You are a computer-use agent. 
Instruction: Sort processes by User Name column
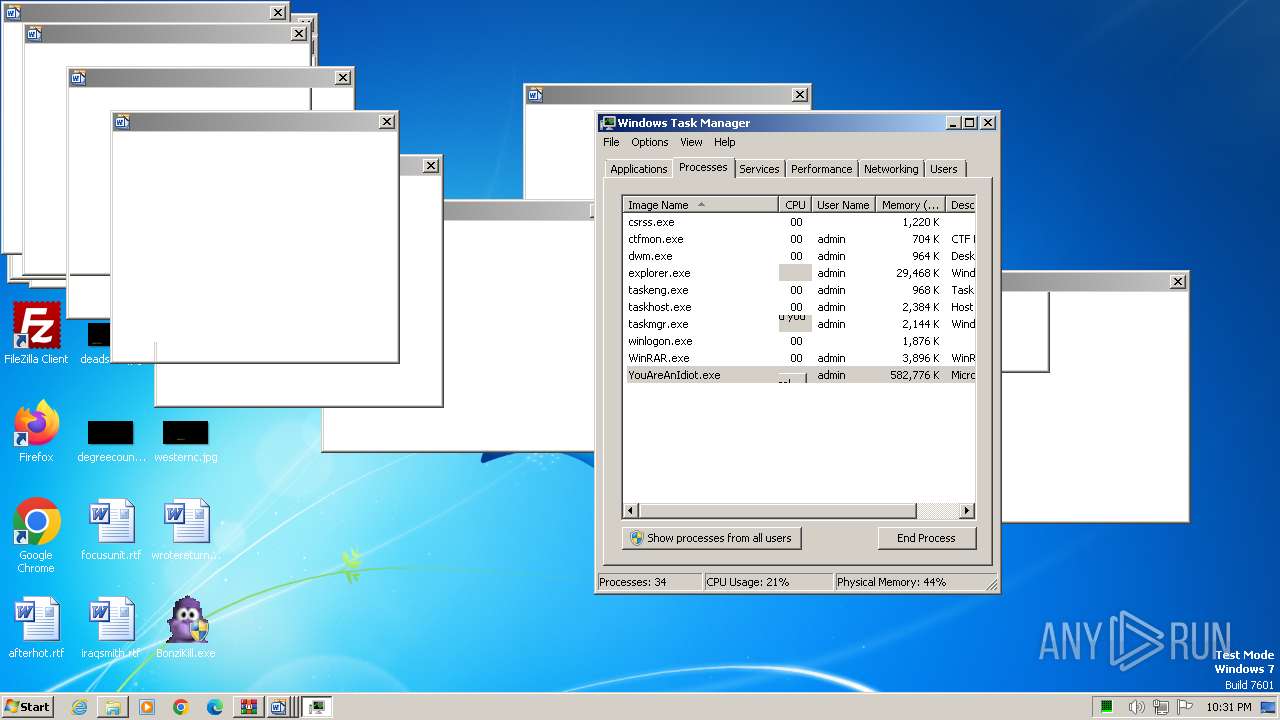tap(843, 205)
